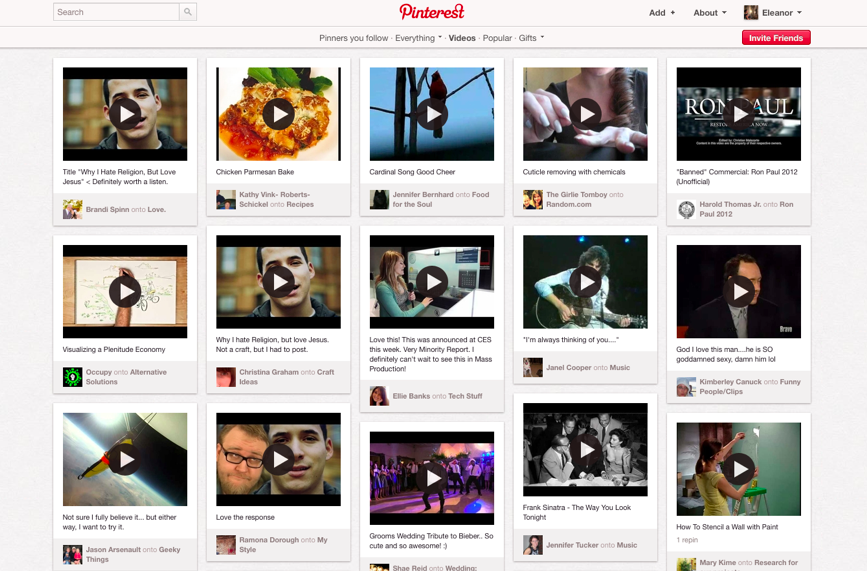The width and height of the screenshot is (867, 571).
Task: Click Kathy Vink-Roberts-Schickel's avatar
Action: click(x=226, y=200)
